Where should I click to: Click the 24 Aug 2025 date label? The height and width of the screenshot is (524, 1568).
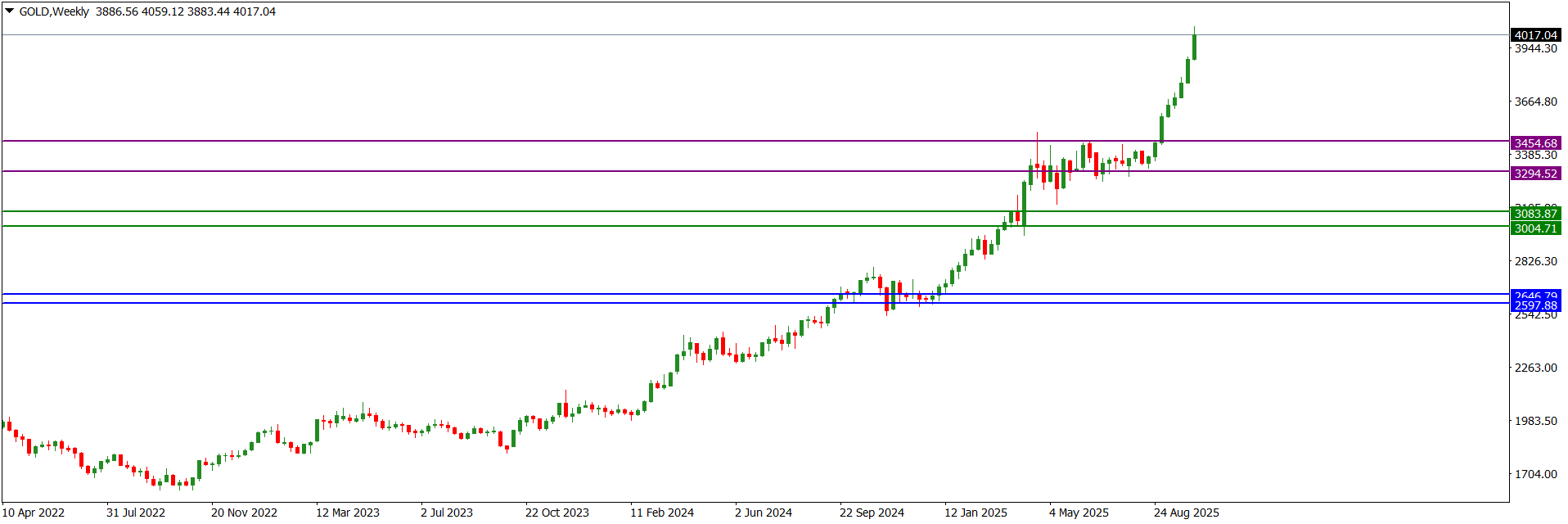click(x=1187, y=513)
